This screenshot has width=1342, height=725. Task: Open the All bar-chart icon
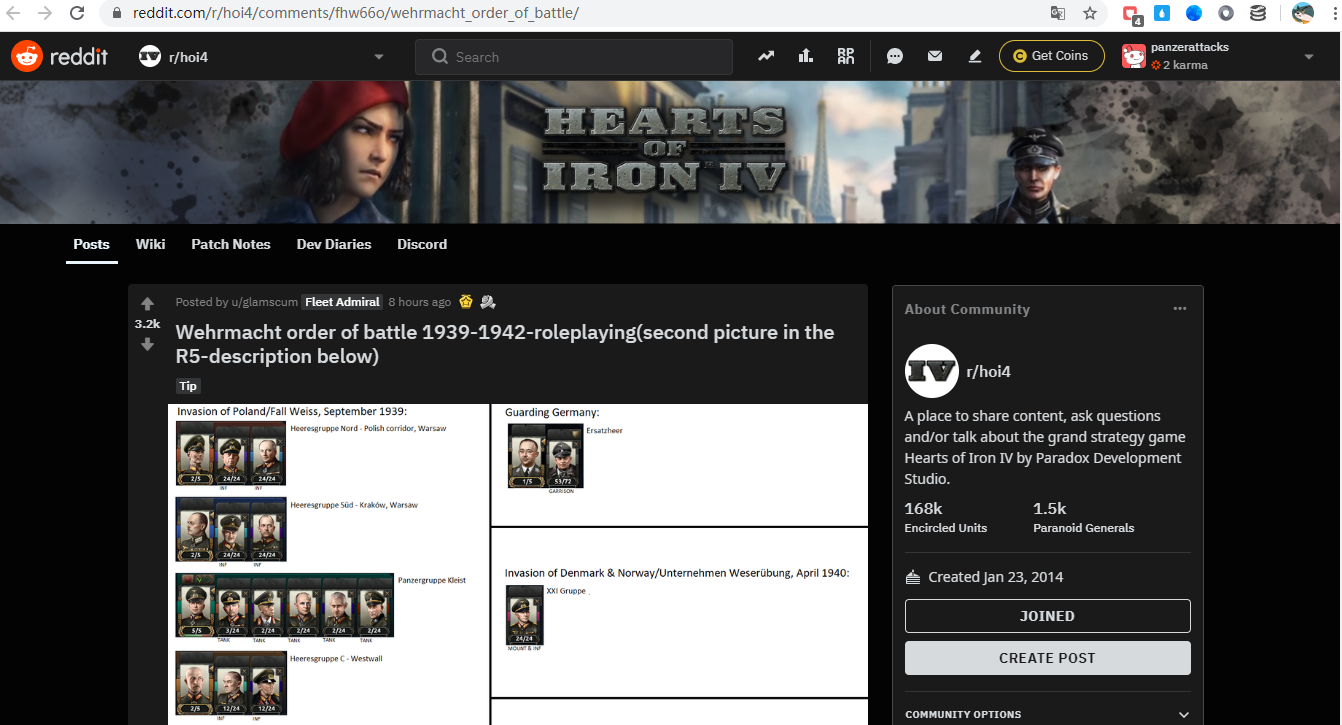[806, 57]
